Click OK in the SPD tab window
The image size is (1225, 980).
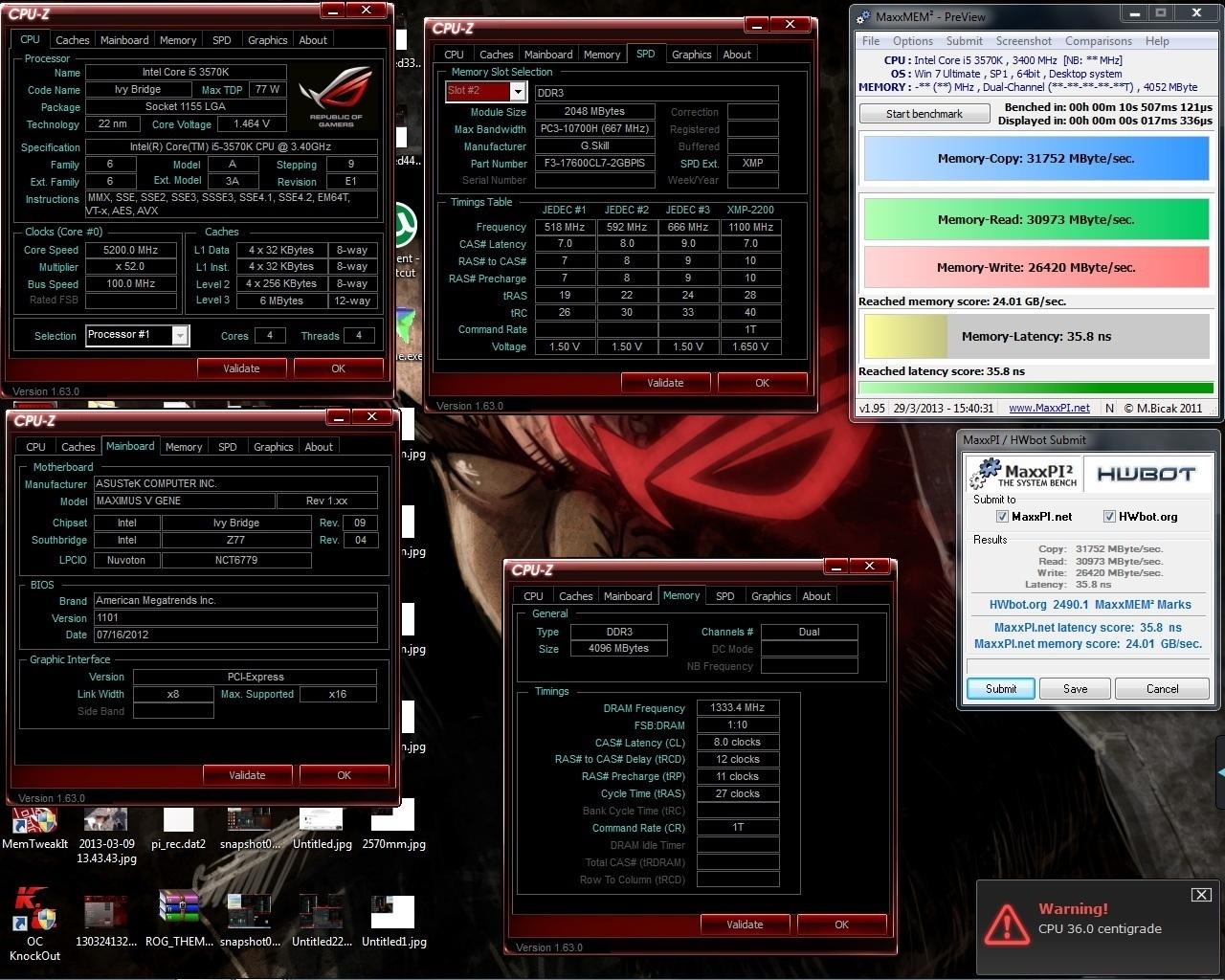762,383
